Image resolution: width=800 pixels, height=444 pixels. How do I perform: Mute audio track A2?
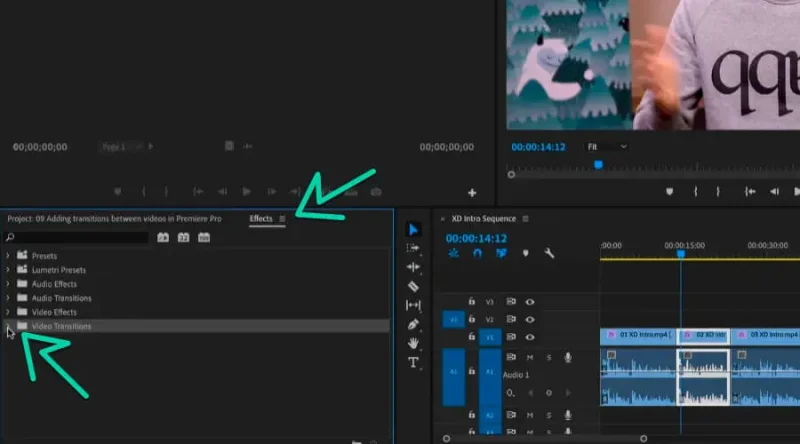[530, 415]
